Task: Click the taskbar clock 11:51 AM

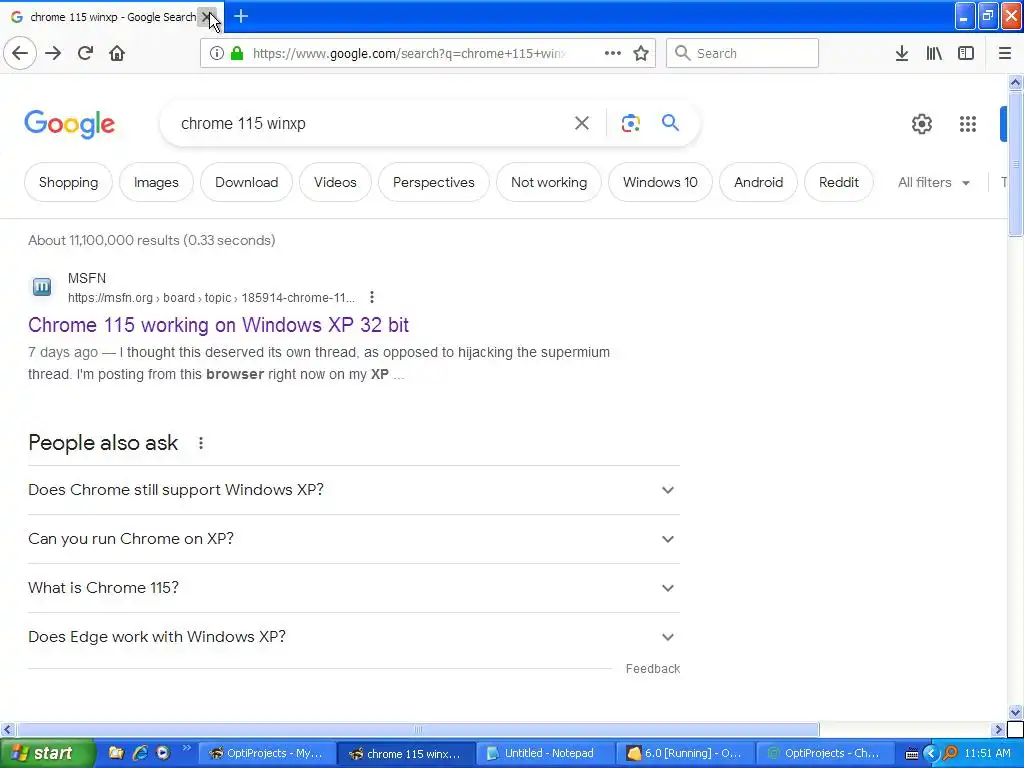Action: click(x=987, y=754)
